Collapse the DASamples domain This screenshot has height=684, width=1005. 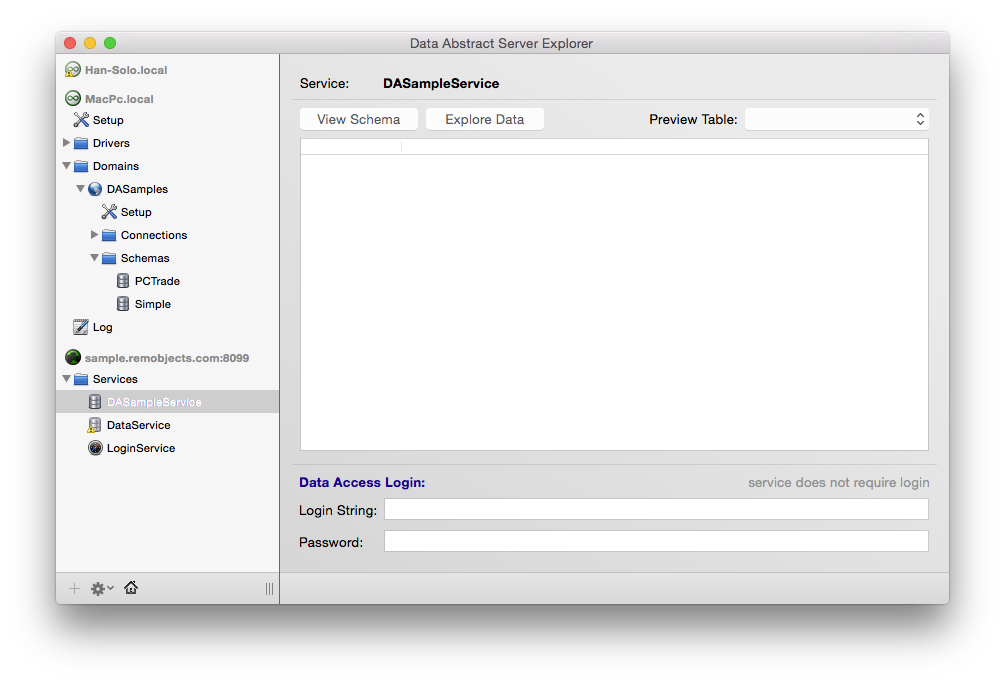[80, 188]
